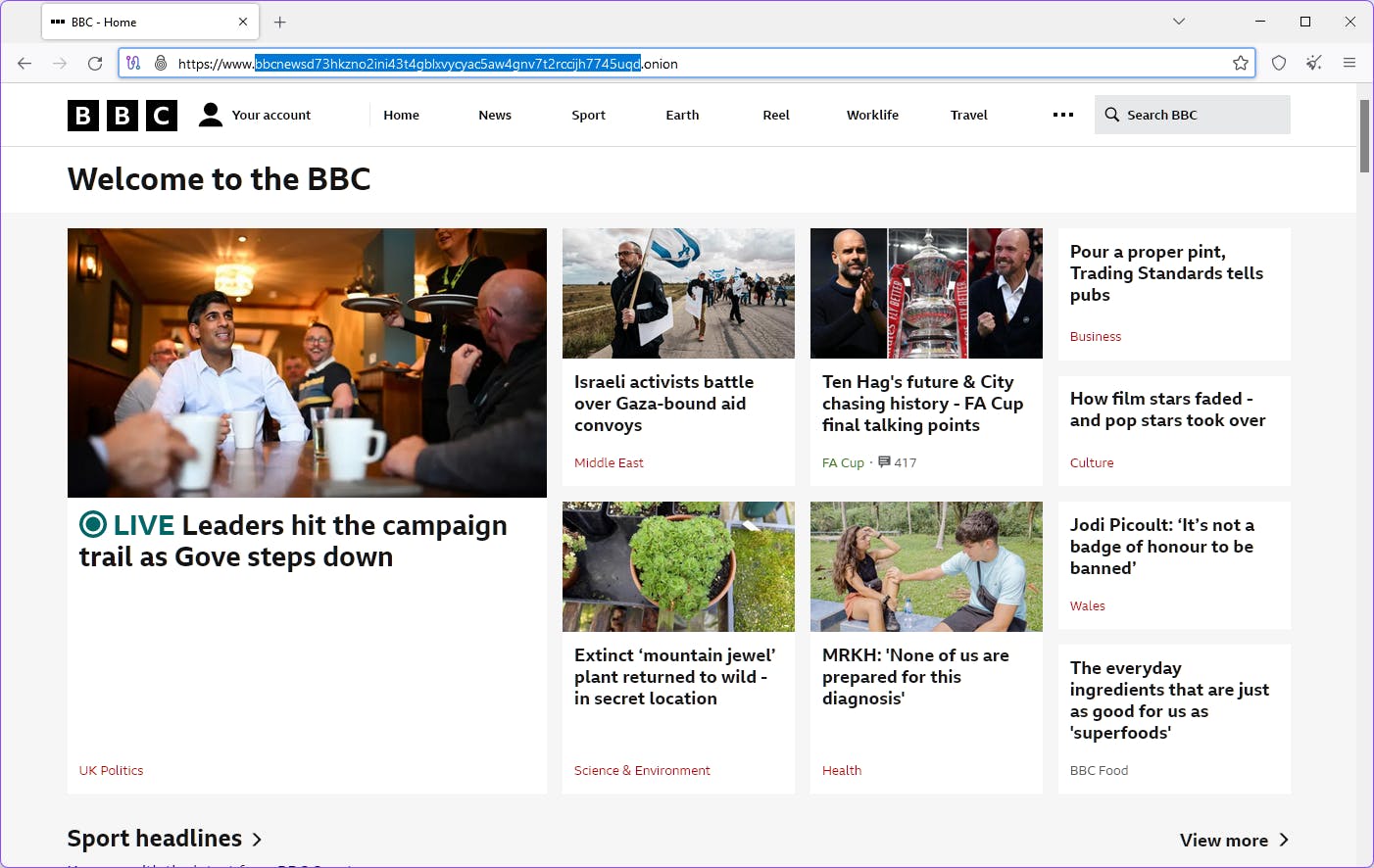Click the UK Politics category link
Image resolution: width=1374 pixels, height=868 pixels.
(x=111, y=770)
